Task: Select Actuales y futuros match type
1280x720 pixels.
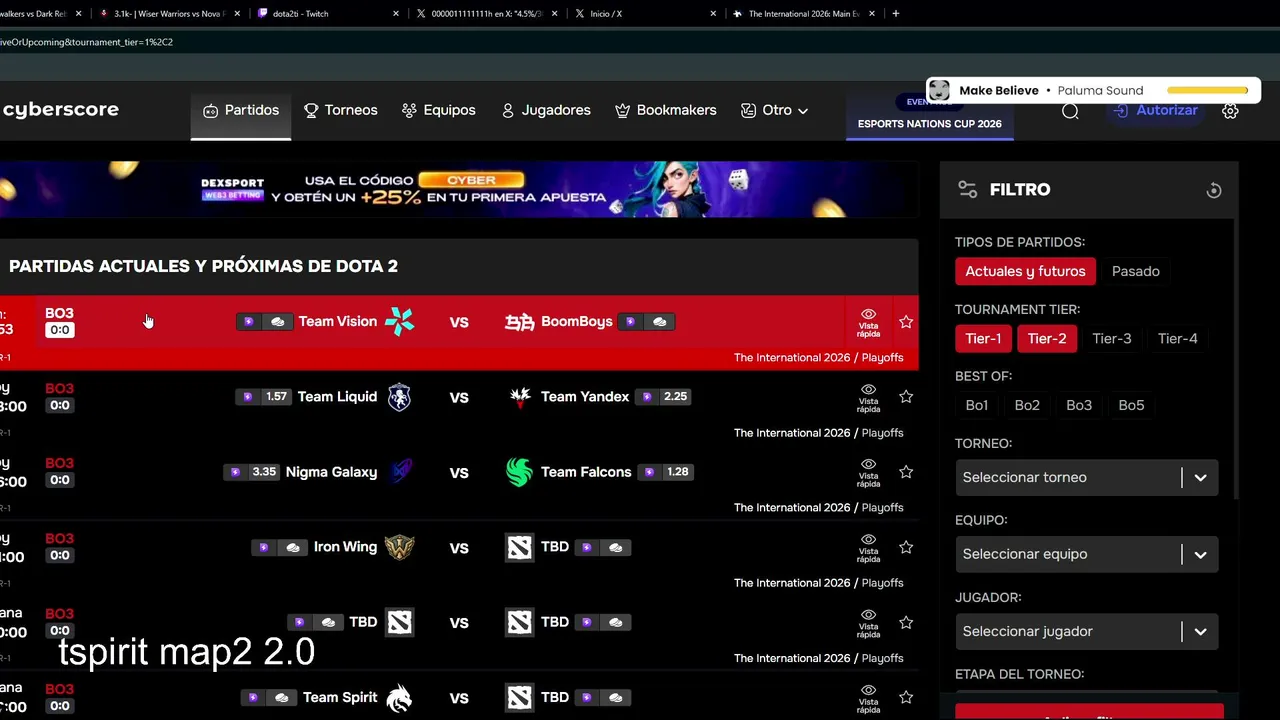Action: pyautogui.click(x=1025, y=271)
